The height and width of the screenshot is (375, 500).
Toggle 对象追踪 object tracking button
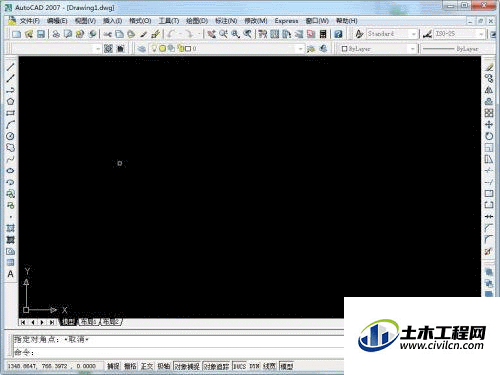pos(216,366)
